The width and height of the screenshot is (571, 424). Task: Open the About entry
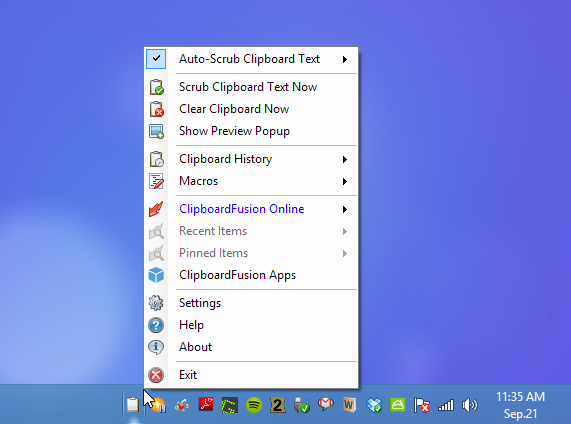coord(195,347)
